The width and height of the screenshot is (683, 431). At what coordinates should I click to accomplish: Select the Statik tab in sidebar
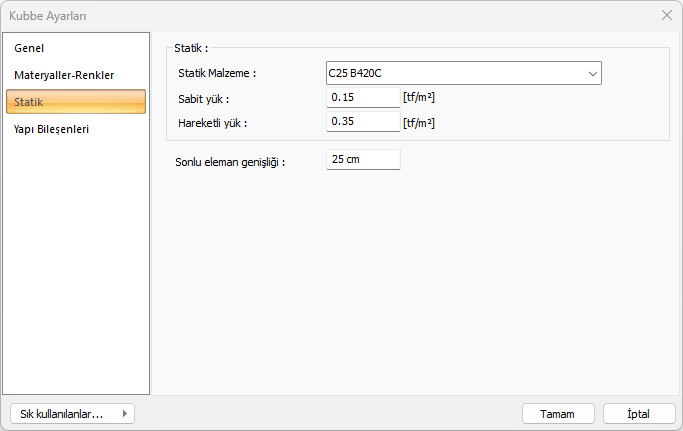click(76, 102)
